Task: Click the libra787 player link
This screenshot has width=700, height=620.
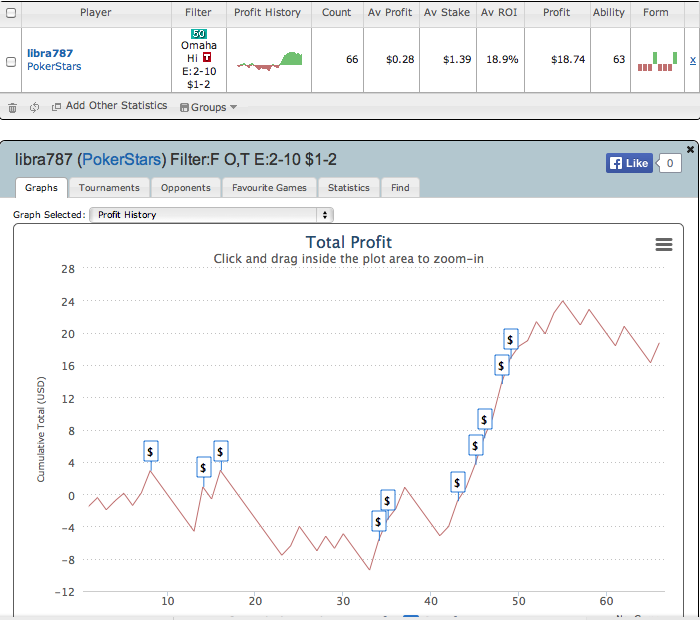Action: pyautogui.click(x=55, y=52)
